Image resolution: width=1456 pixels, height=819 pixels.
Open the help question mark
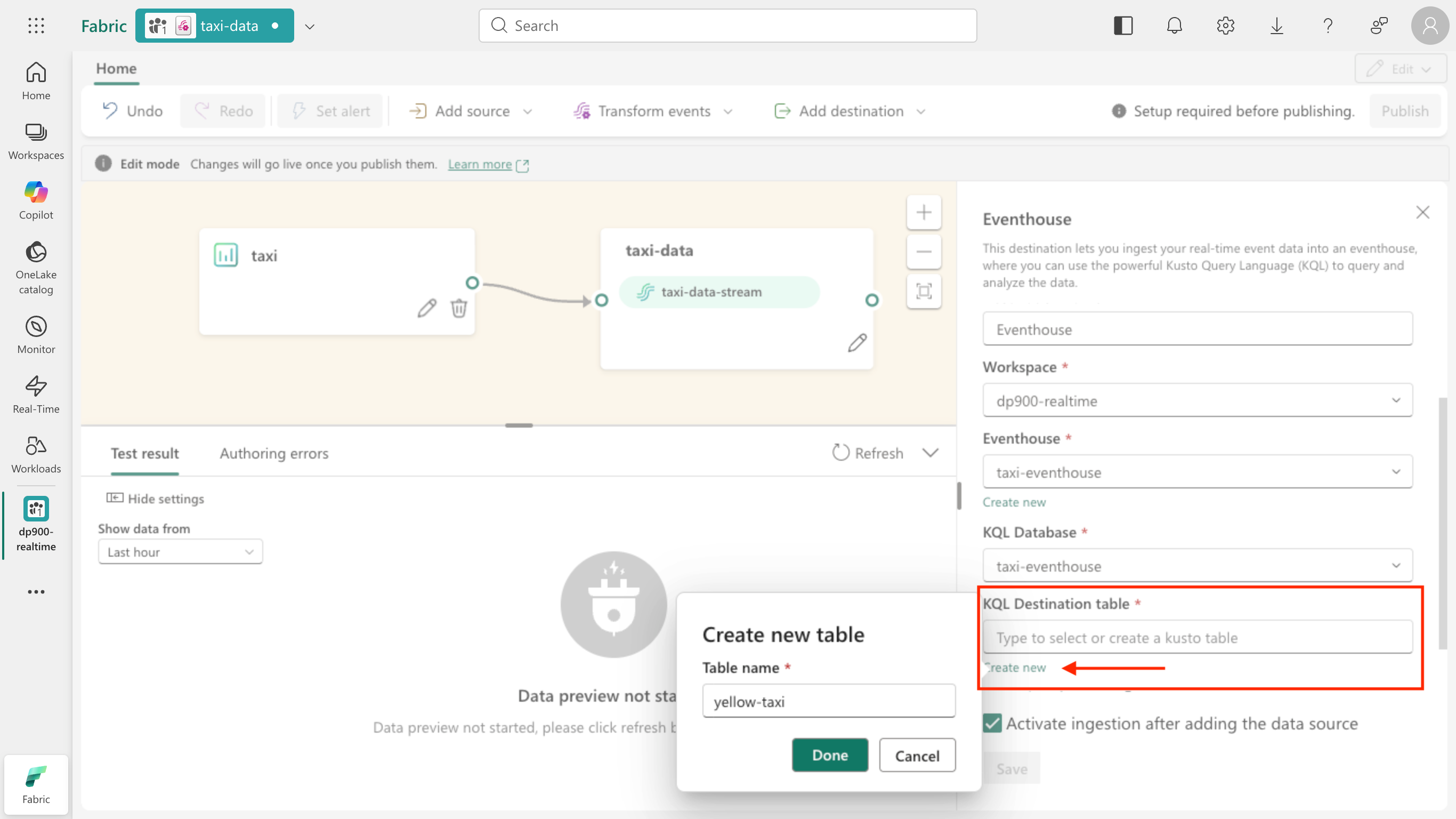pos(1328,26)
